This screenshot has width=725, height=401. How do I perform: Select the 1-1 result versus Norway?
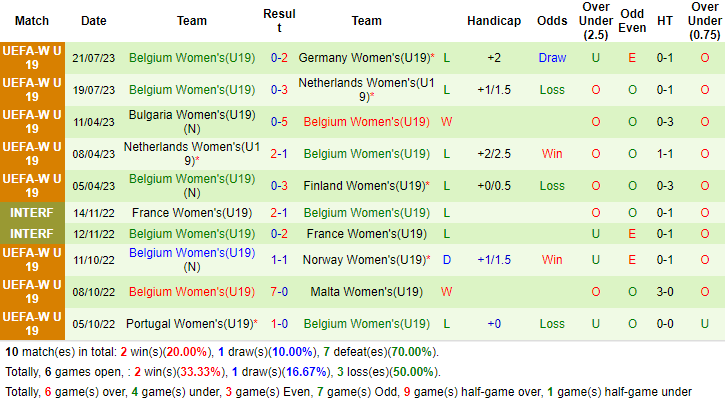(x=279, y=260)
